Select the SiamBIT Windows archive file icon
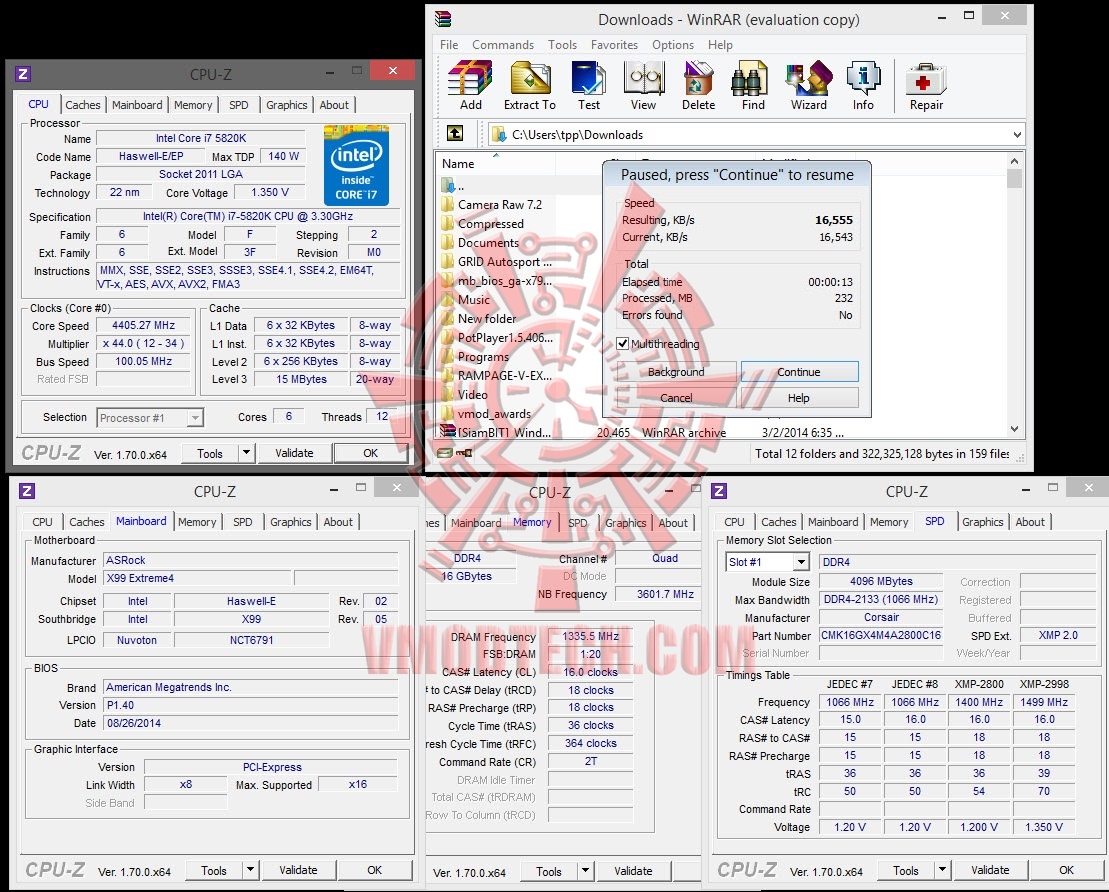Image resolution: width=1109 pixels, height=892 pixels. pos(447,431)
